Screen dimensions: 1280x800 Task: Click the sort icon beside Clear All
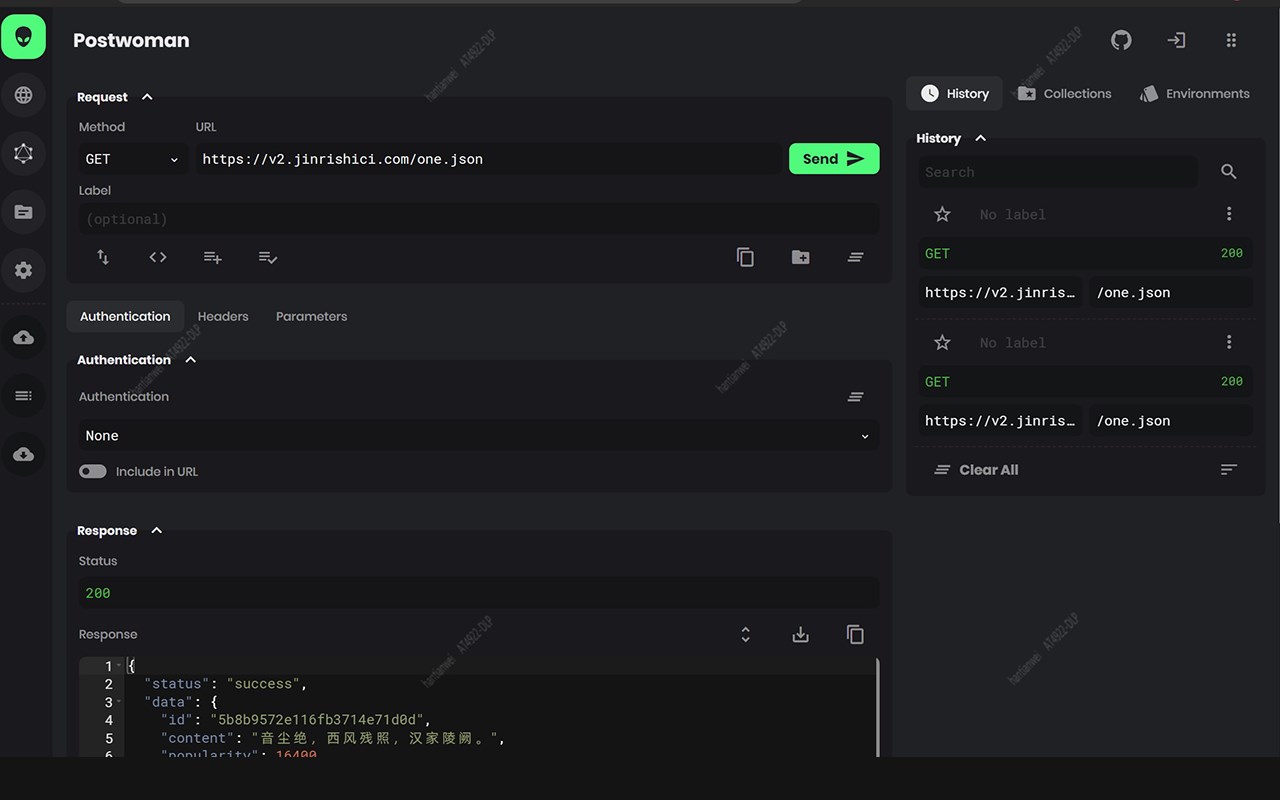[x=1229, y=470]
